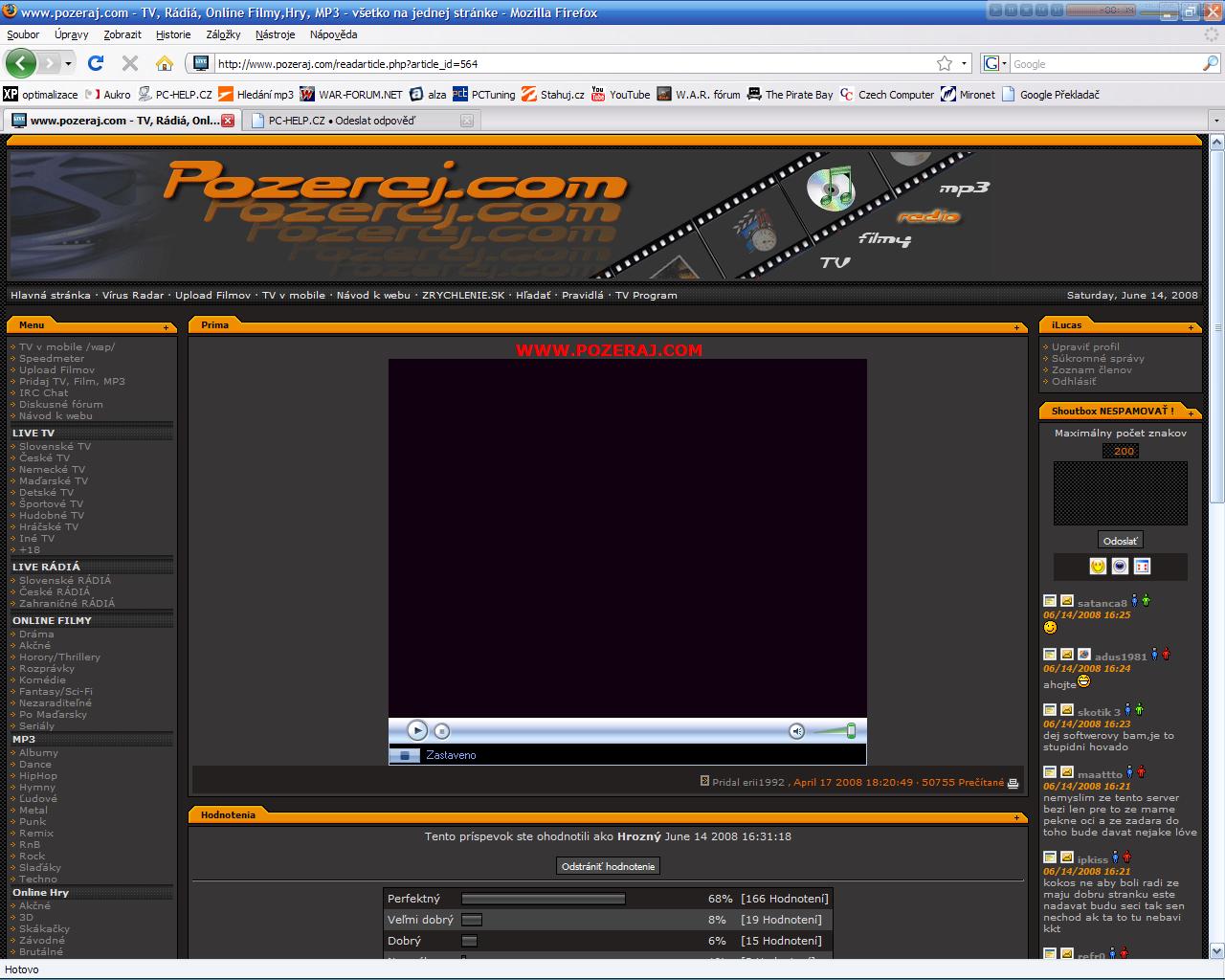The width and height of the screenshot is (1225, 980).
Task: Open the YouTube bookmark
Action: (620, 94)
